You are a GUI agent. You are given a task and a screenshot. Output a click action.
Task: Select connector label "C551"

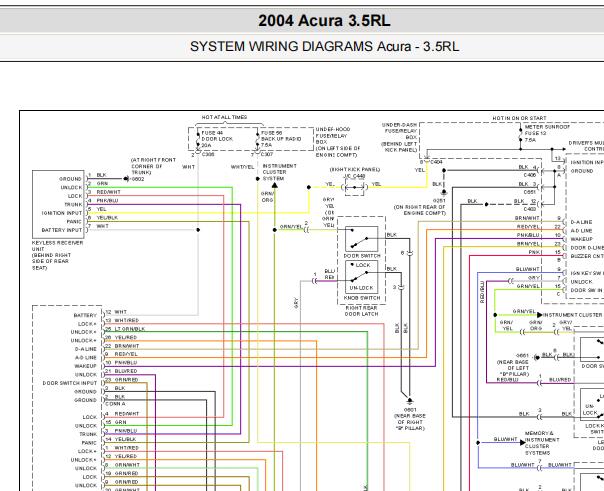pyautogui.click(x=530, y=192)
